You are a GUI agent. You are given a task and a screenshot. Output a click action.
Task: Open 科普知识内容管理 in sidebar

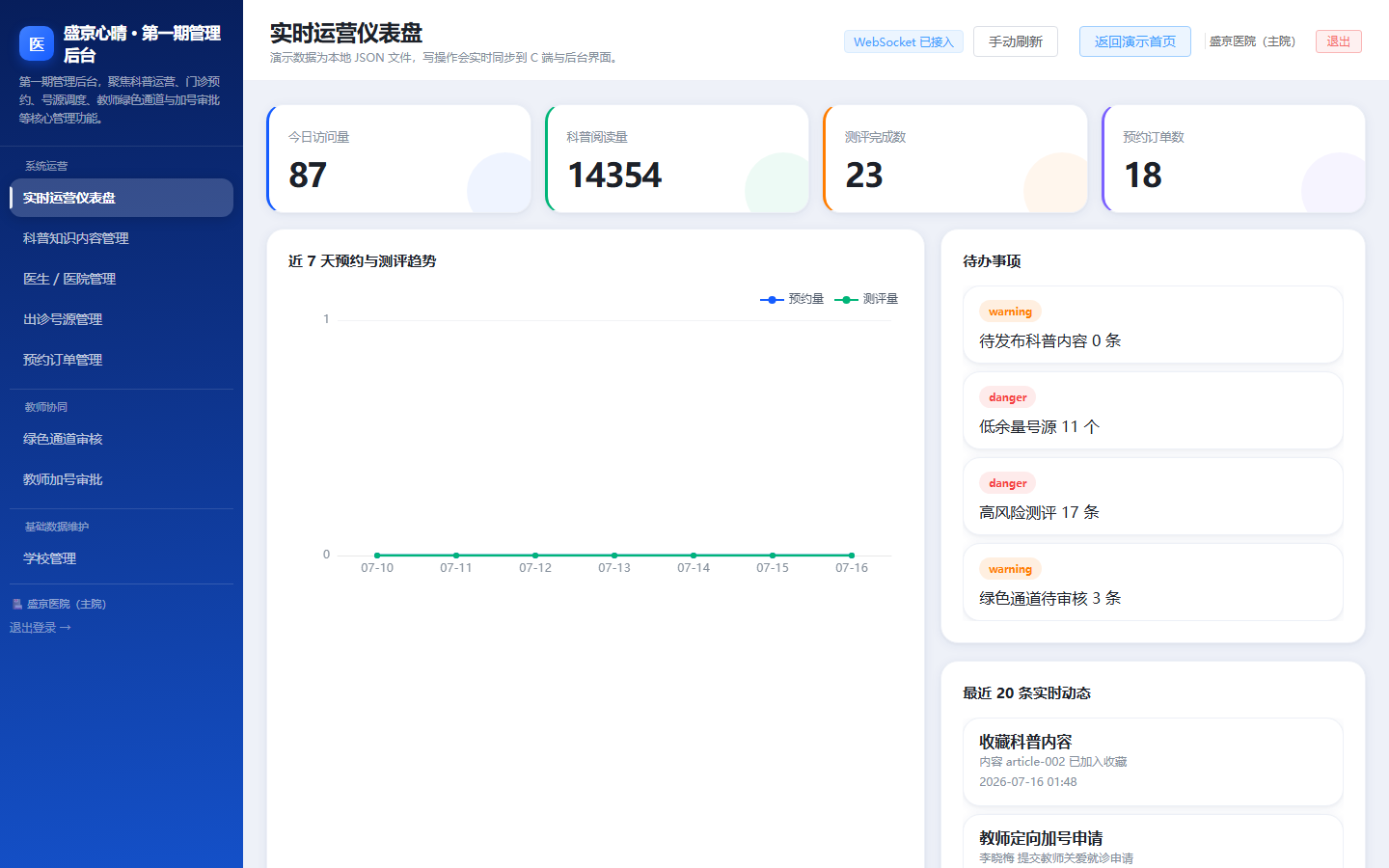click(122, 238)
